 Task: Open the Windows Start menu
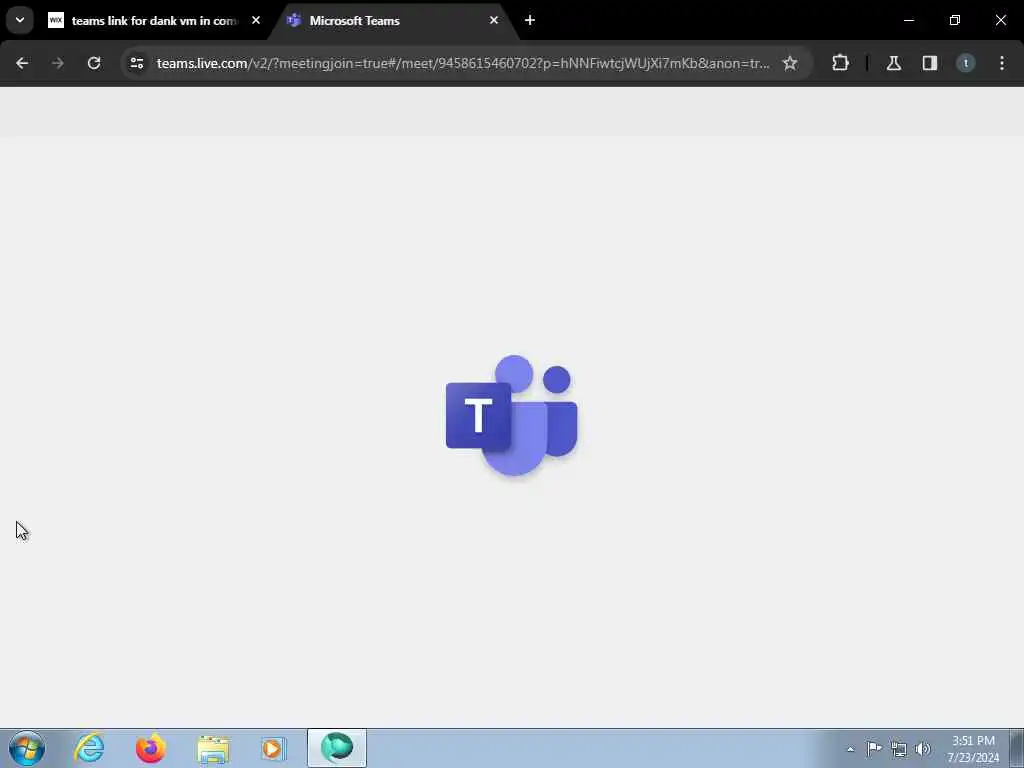click(27, 748)
